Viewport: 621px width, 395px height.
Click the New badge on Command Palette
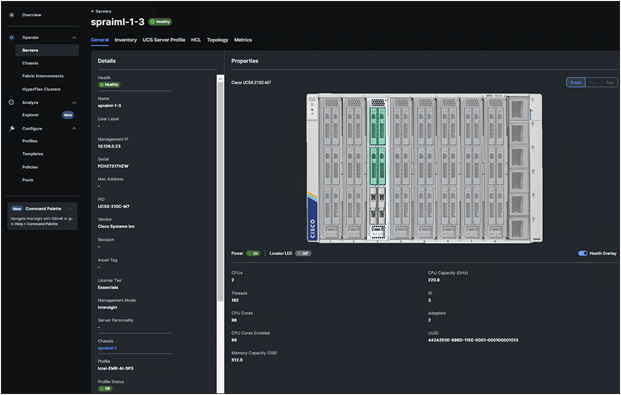tap(17, 208)
